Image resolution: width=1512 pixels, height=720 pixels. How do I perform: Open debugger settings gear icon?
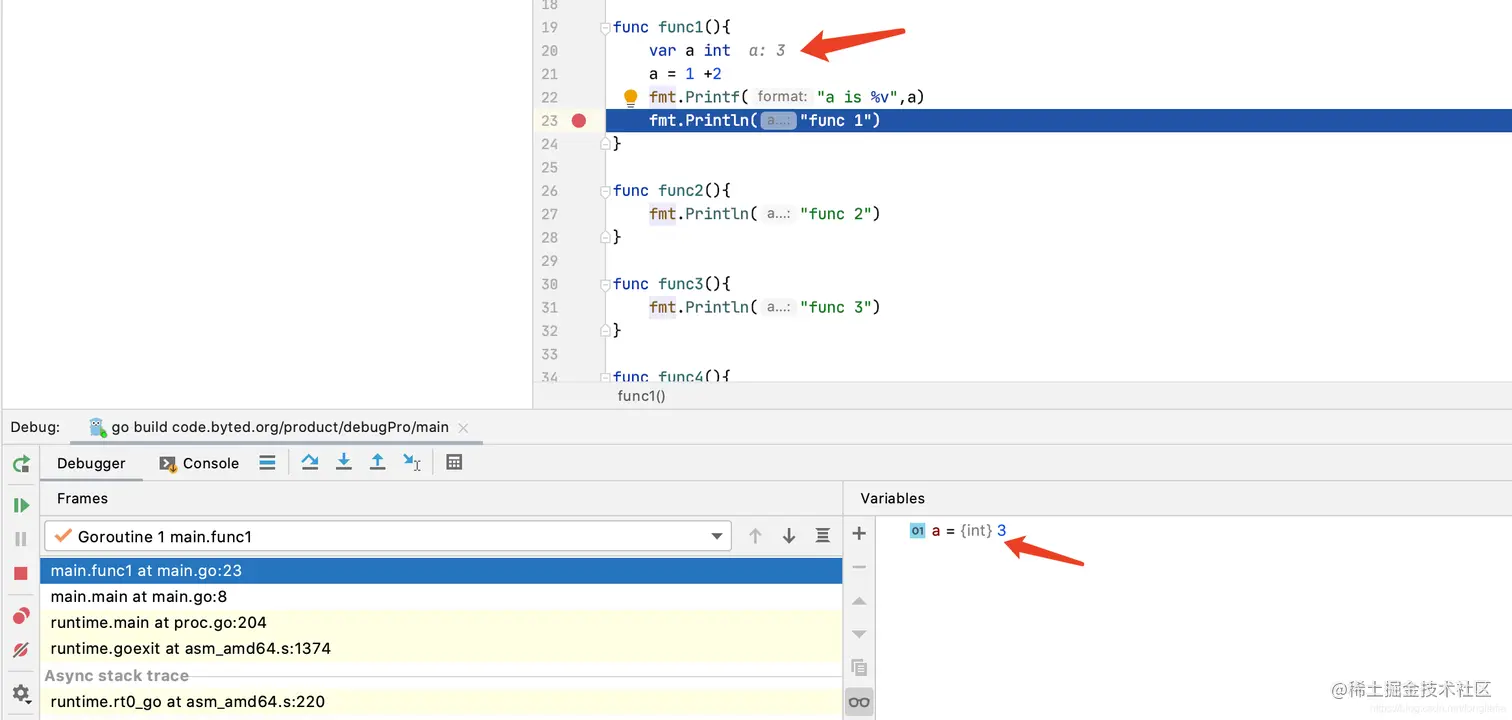click(21, 693)
